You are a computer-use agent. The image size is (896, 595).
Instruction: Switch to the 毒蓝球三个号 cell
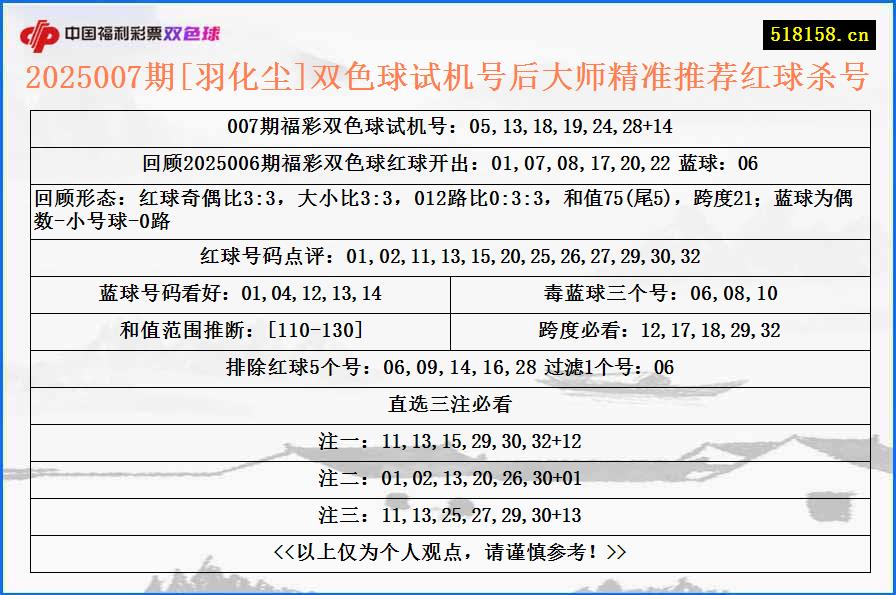[x=660, y=294]
